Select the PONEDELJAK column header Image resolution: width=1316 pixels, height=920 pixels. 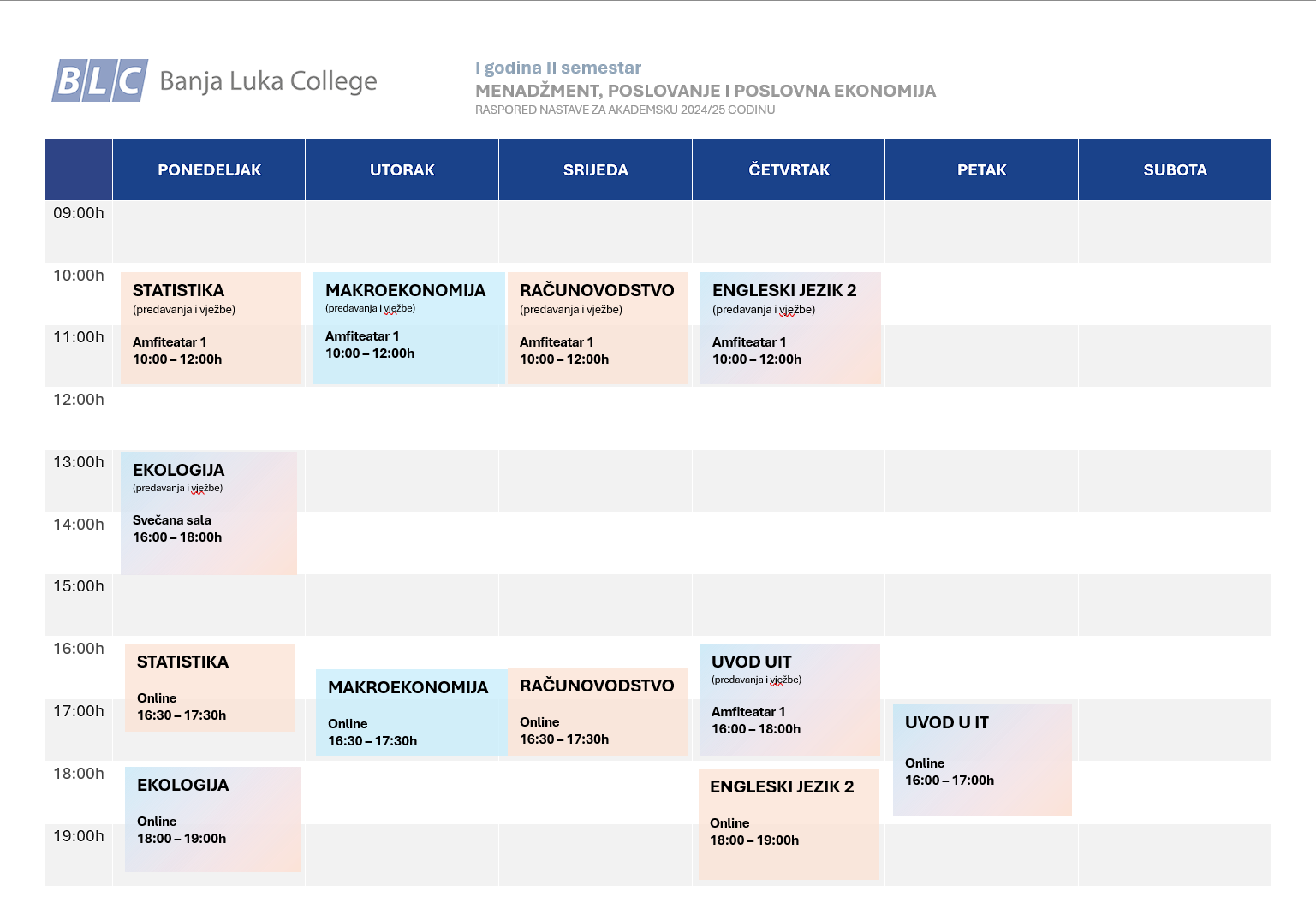tap(209, 169)
